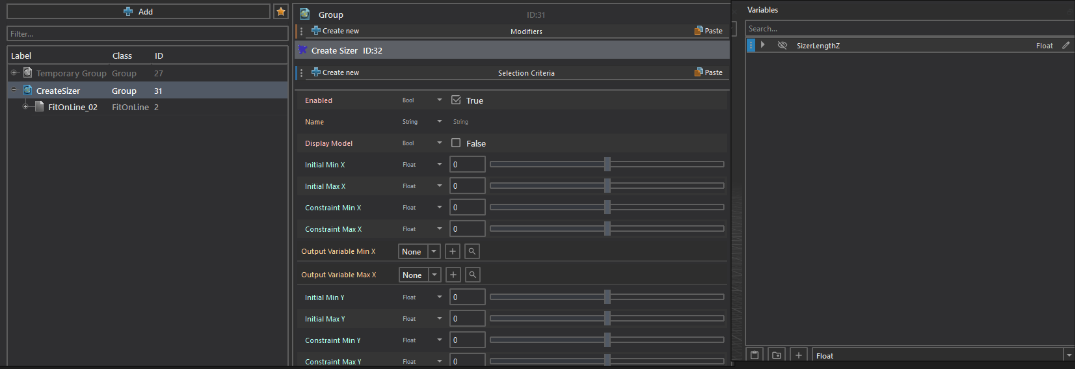Open Constraint Max X Float type dropdown
This screenshot has width=1075, height=369.
click(439, 229)
